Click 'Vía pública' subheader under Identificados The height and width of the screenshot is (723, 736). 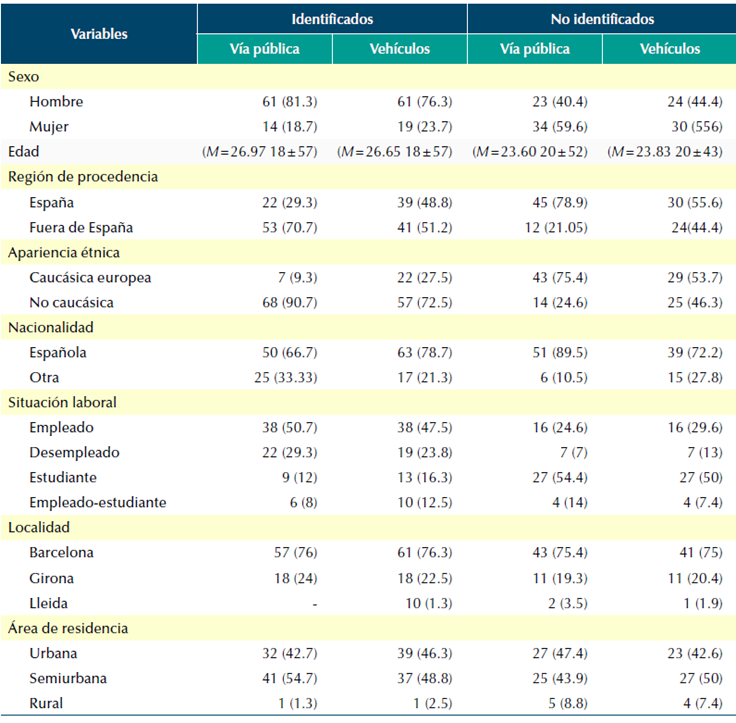point(265,49)
